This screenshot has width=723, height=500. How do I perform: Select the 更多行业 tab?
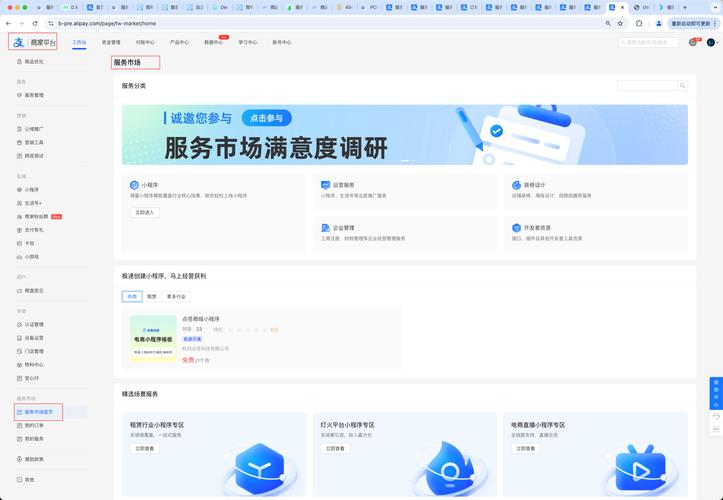(x=176, y=296)
